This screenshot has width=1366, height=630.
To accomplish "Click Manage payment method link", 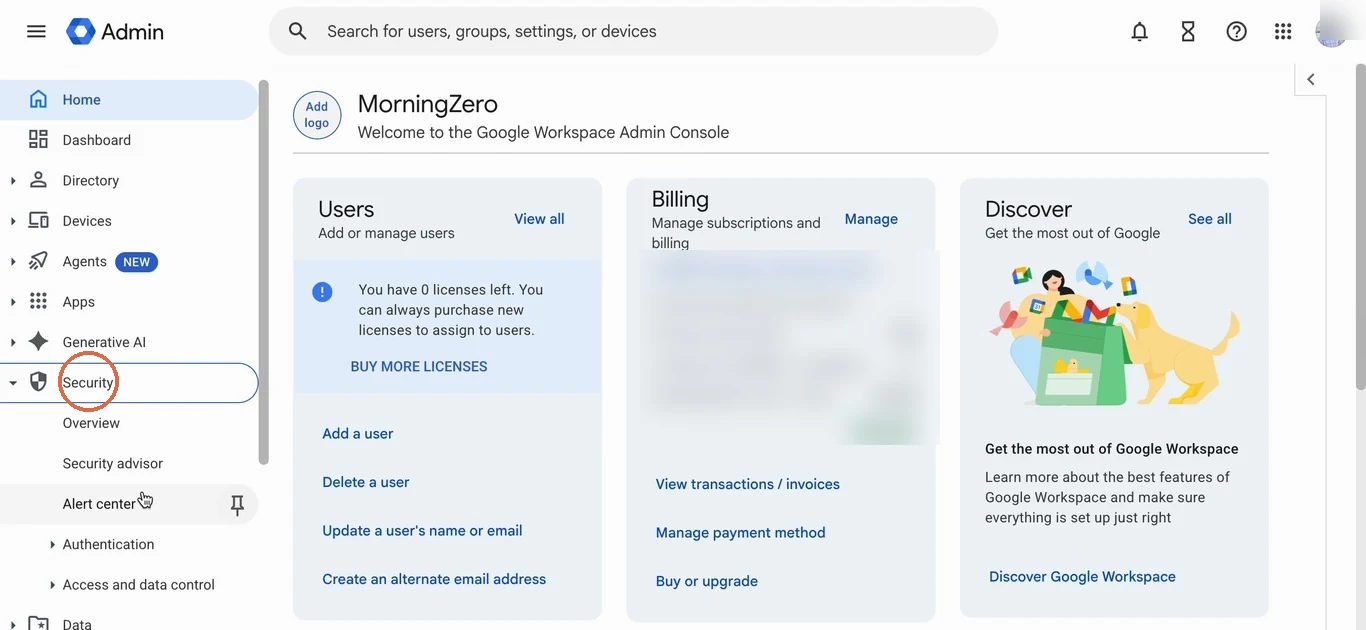I will [x=740, y=533].
